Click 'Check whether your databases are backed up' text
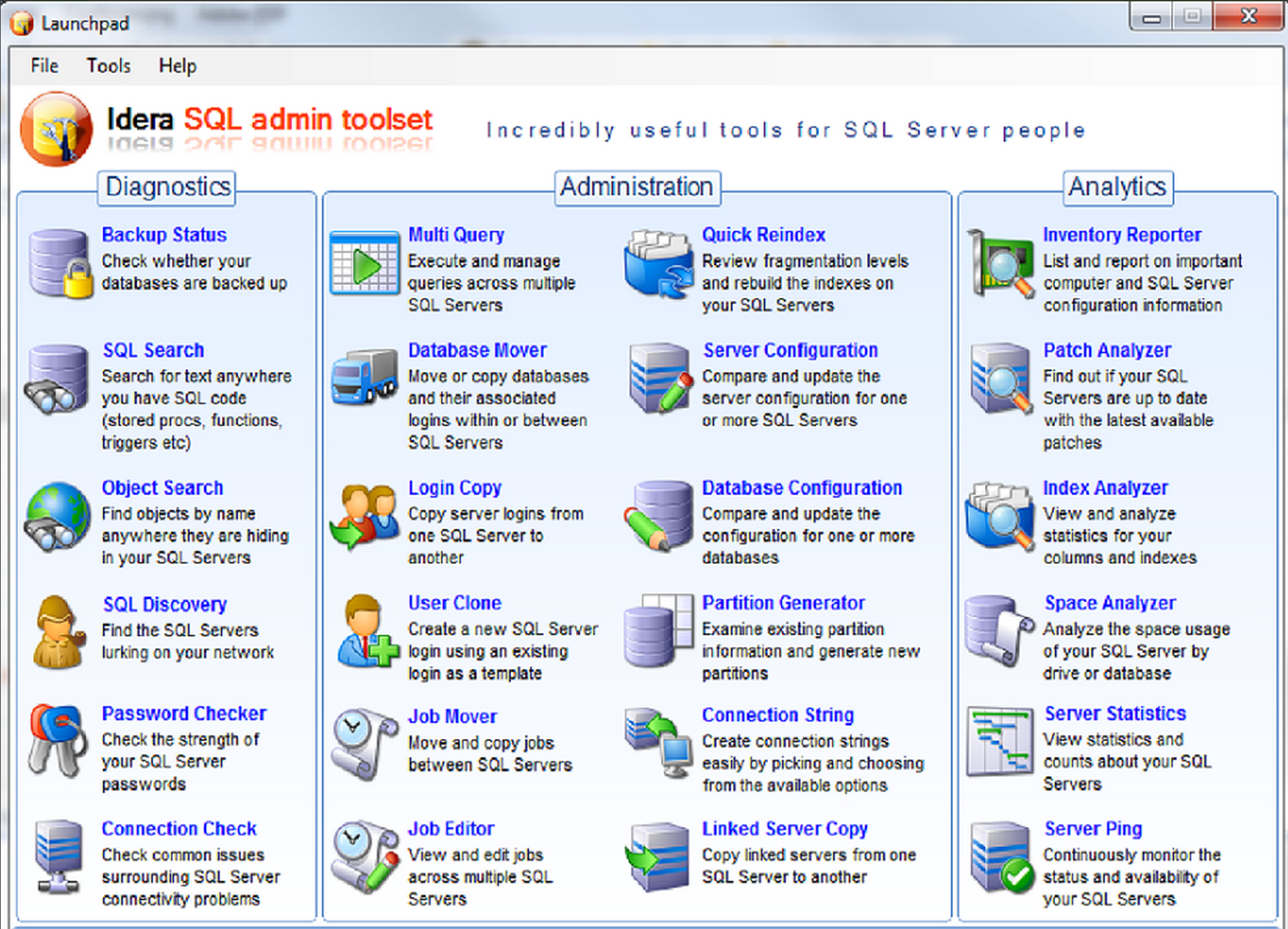Viewport: 1288px width, 929px height. click(194, 272)
